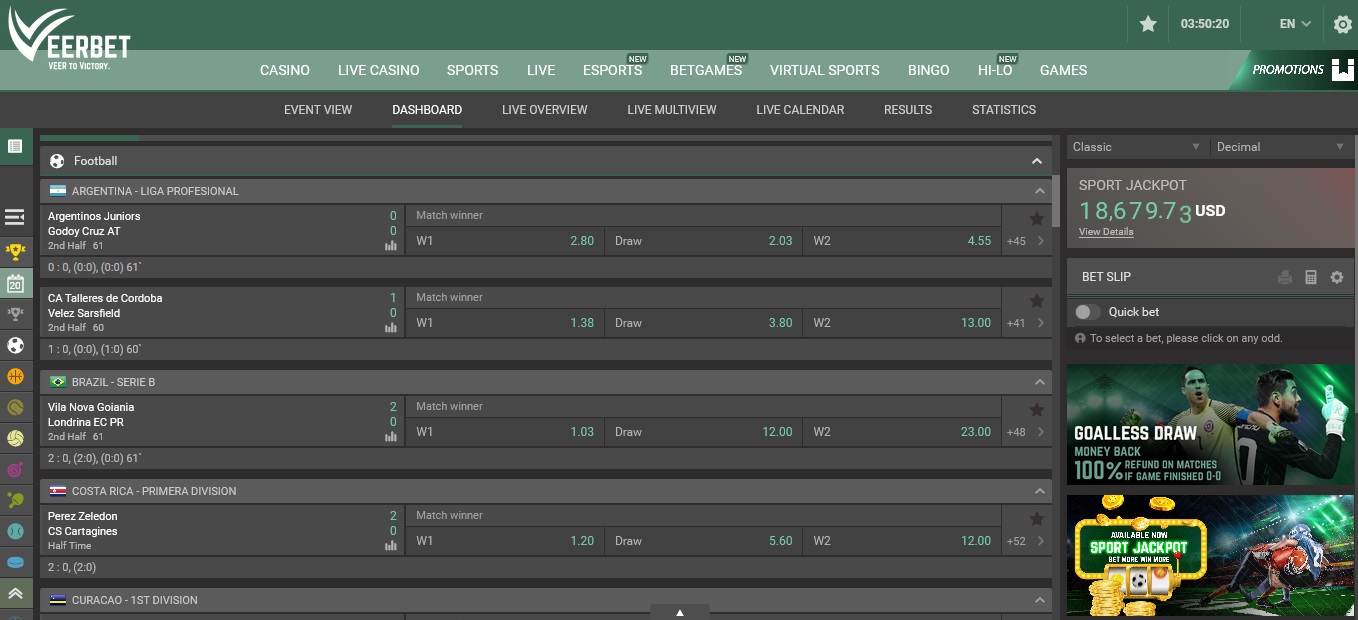Expand the bottom panel arrow
Viewport: 1358px width, 620px height.
tap(680, 612)
